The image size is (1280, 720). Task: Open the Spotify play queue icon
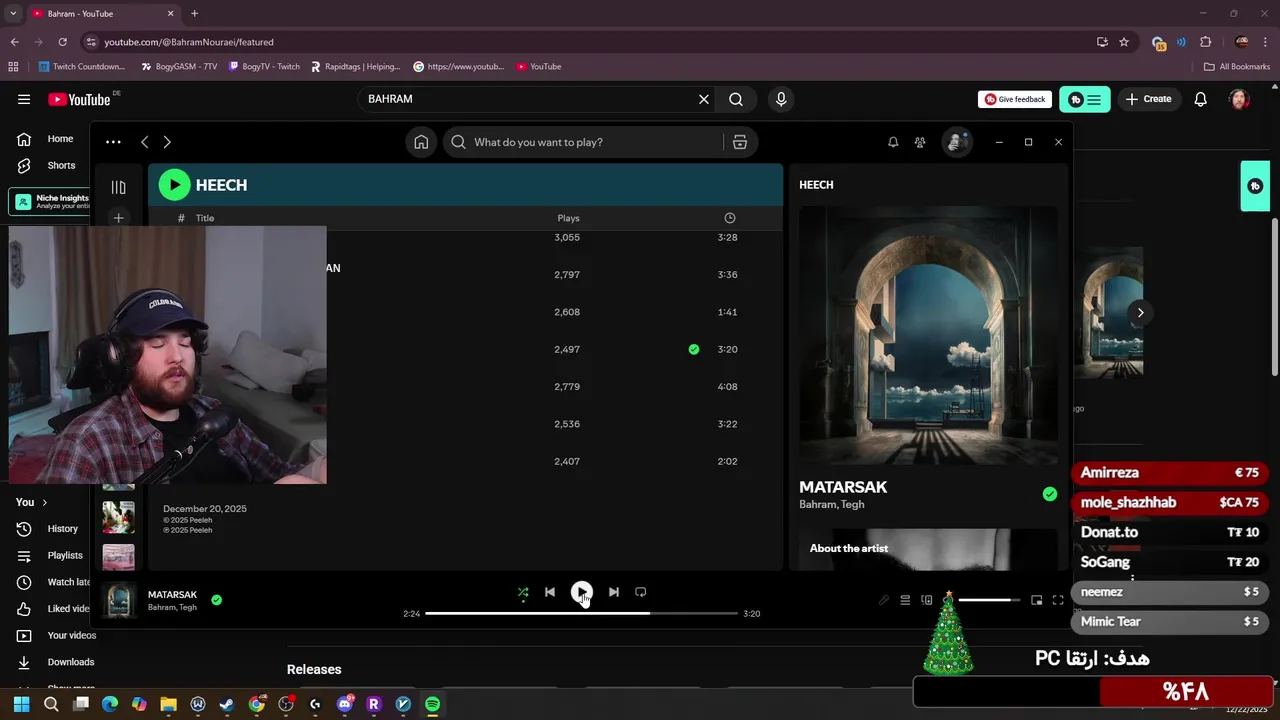[905, 600]
